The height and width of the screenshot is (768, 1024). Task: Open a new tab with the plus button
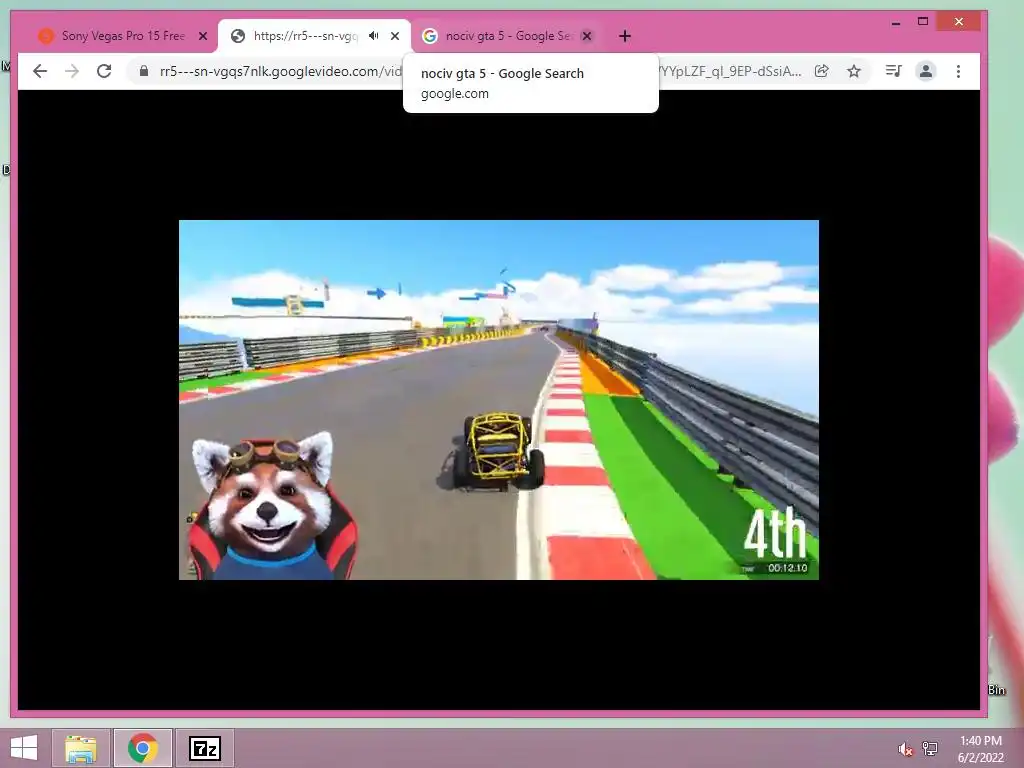[625, 36]
